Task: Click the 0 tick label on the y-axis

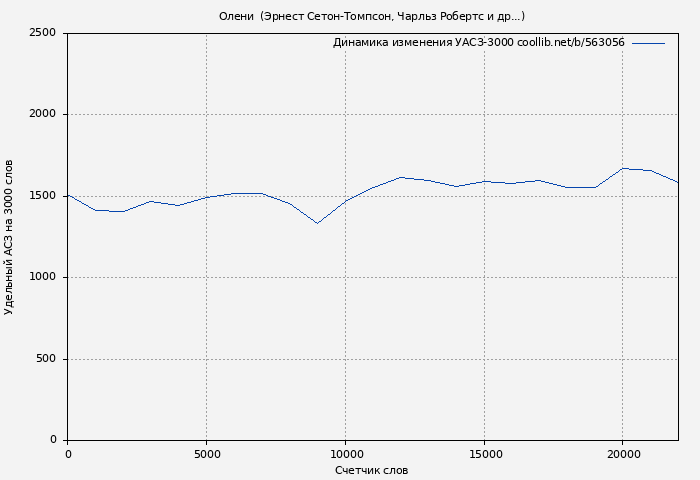Action: pos(53,440)
